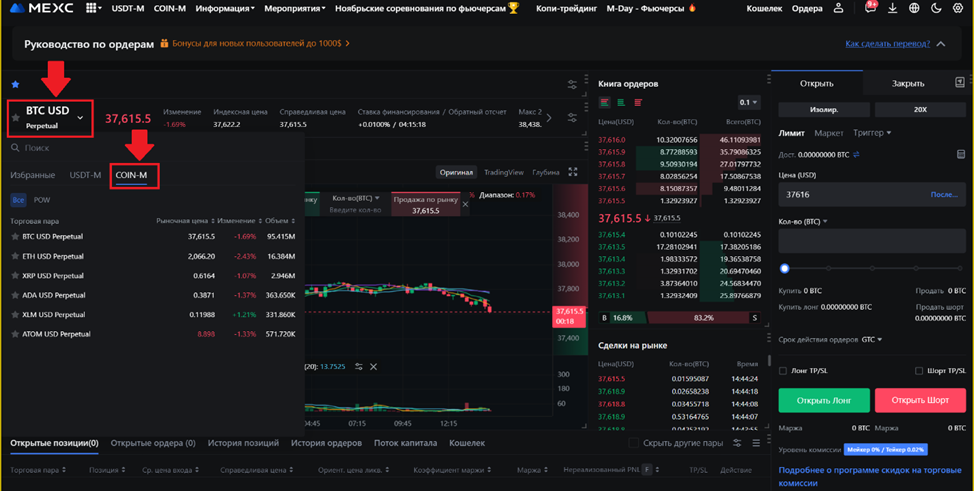Switch to the COIN-M tab in pair list

(x=131, y=175)
